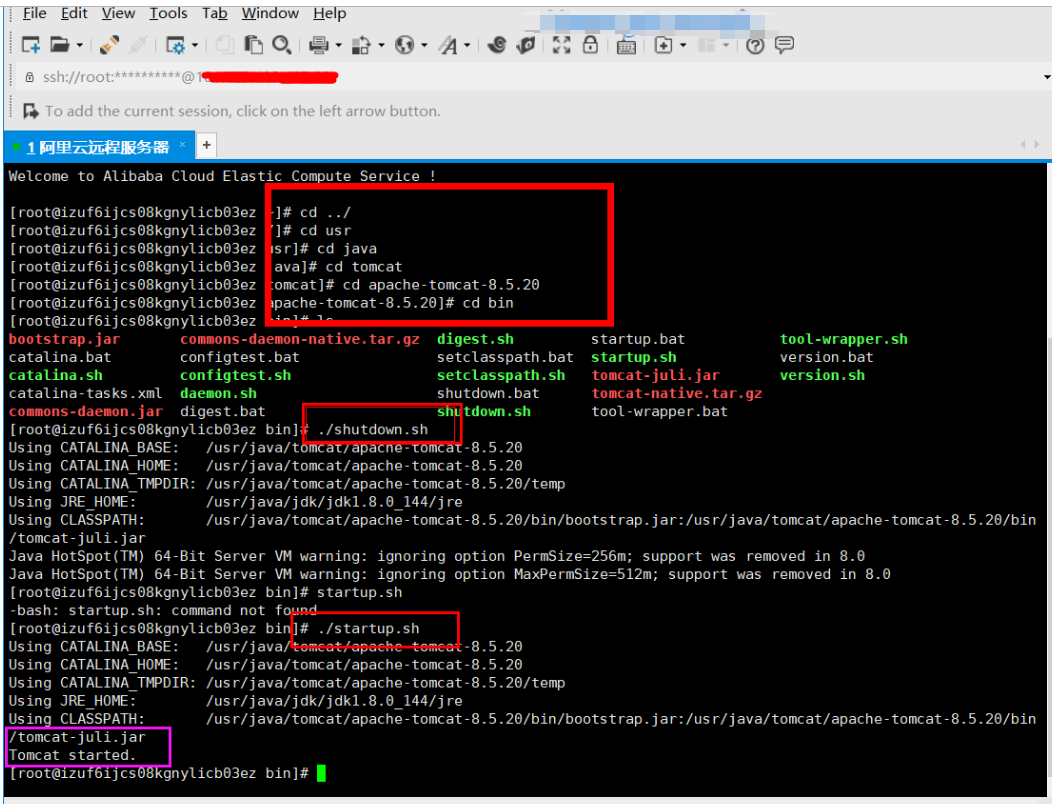Click the keyboard icon
The image size is (1052, 804).
pos(626,46)
